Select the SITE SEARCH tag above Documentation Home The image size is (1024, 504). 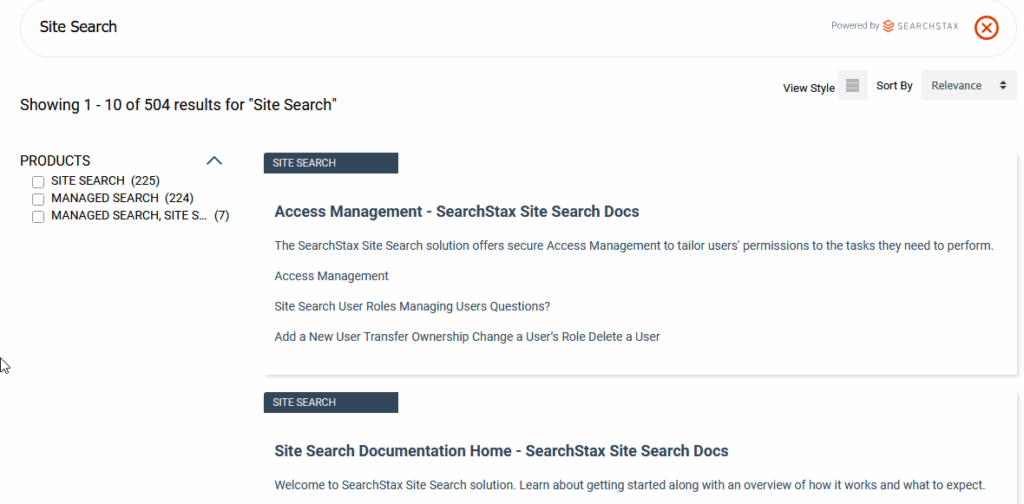[330, 402]
